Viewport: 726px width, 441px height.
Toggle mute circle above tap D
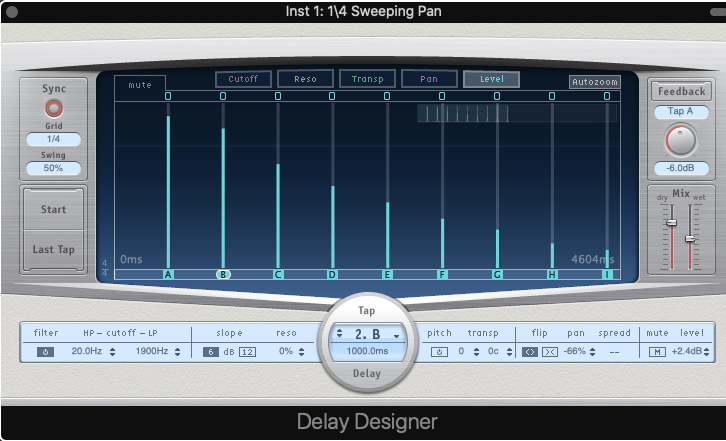click(x=332, y=96)
